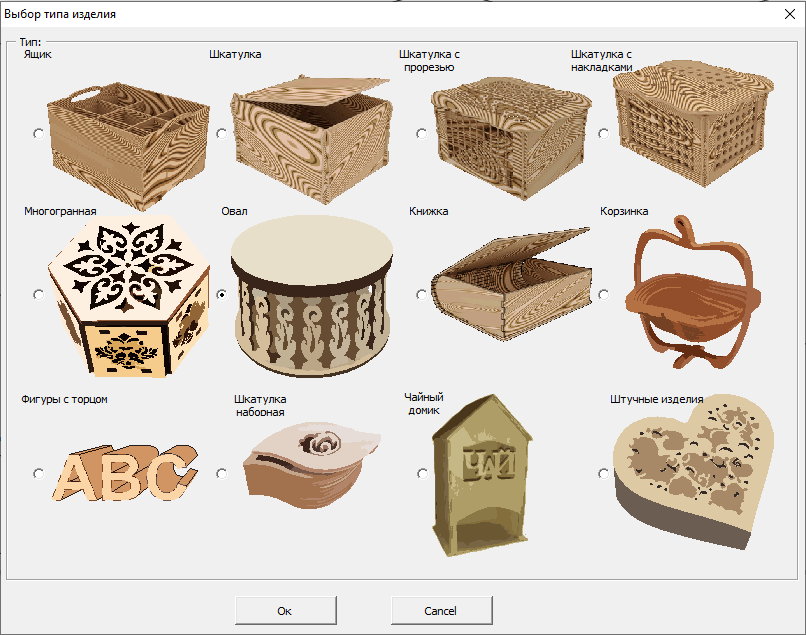Viewport: 806px width, 635px height.
Task: Click the ABC letters figure image
Action: click(x=125, y=473)
